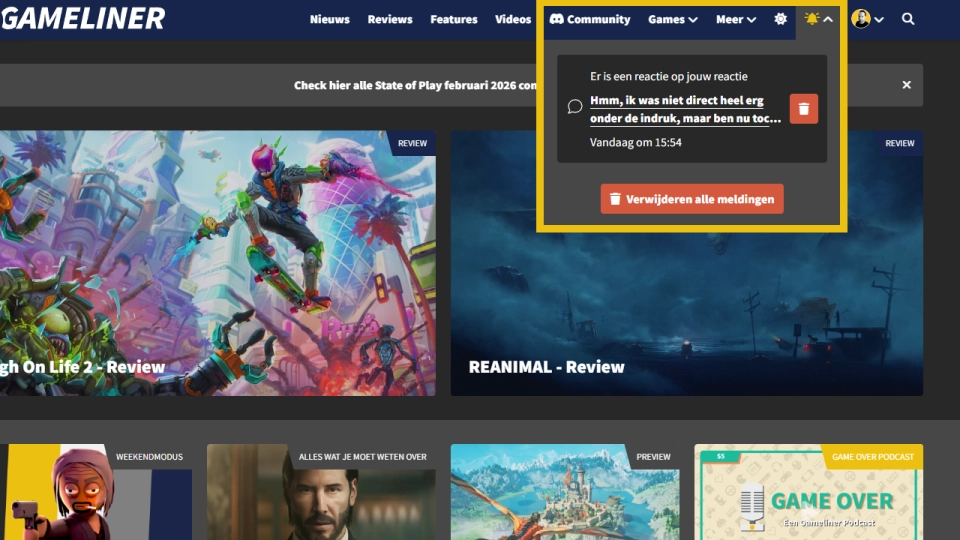Delete the single notification with trash icon
The image size is (960, 540).
pyautogui.click(x=804, y=109)
